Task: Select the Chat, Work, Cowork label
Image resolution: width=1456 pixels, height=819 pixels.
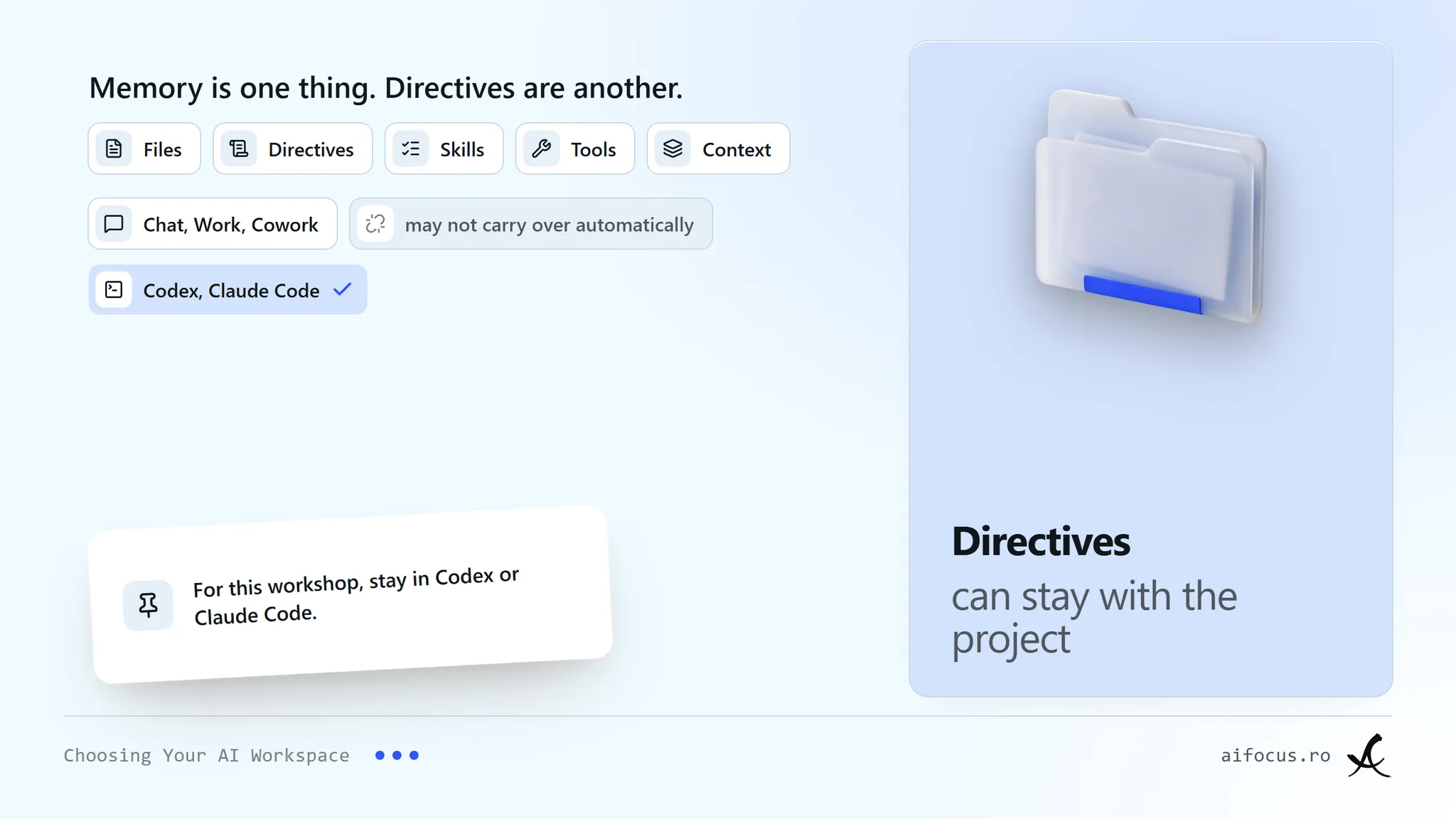Action: click(x=230, y=225)
